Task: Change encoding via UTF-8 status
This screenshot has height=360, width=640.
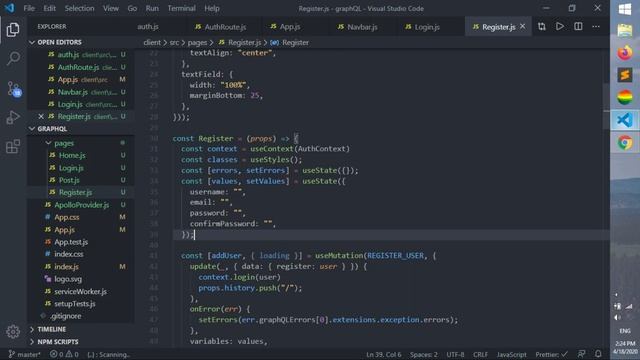Action: (455, 354)
